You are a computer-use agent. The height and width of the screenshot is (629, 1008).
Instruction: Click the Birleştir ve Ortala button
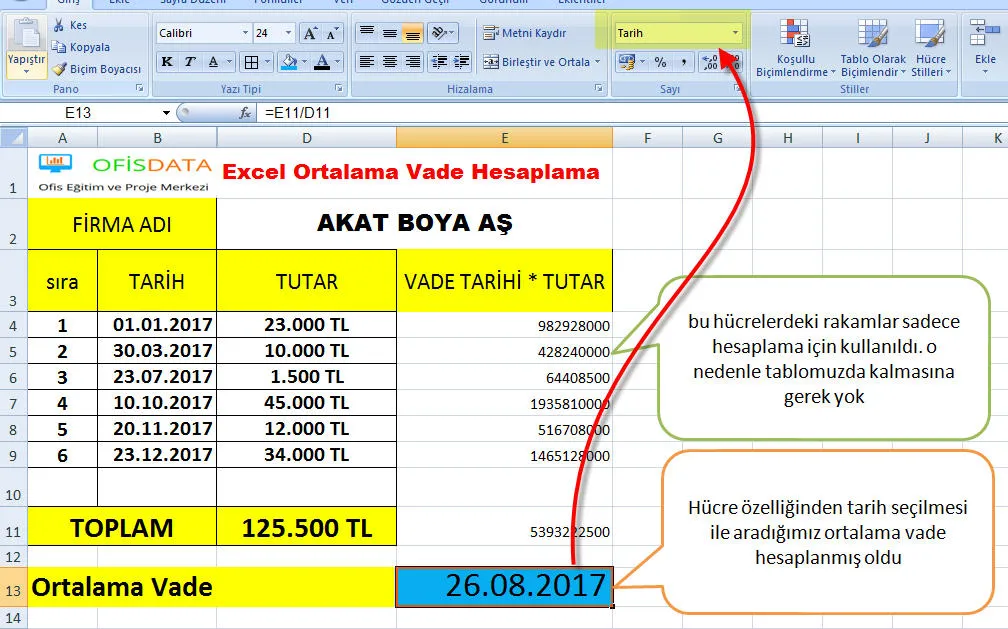point(538,62)
